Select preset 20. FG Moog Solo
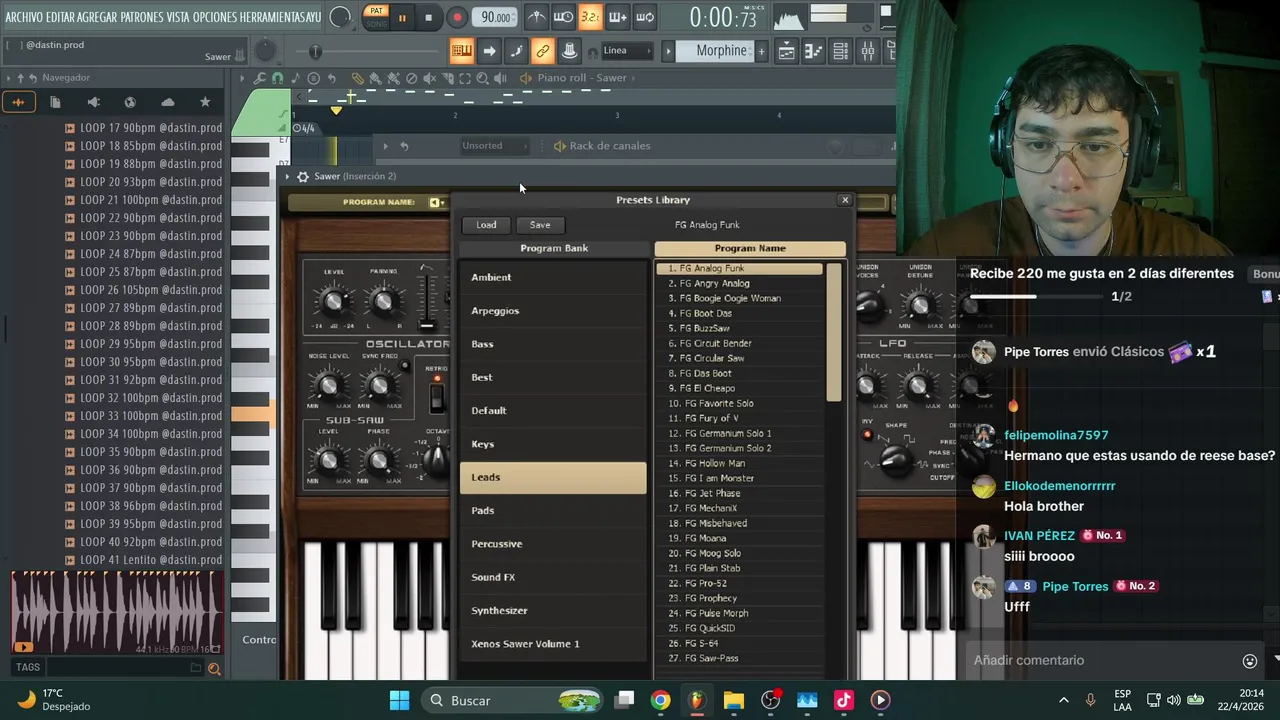This screenshot has height=720, width=1280. click(739, 554)
